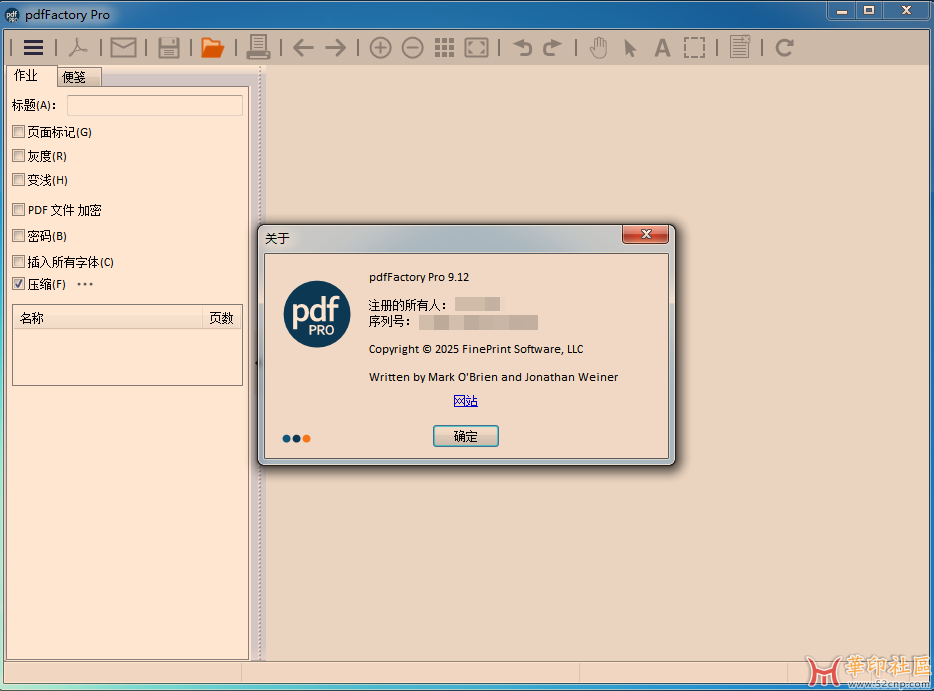Click the 注册的所有人 label
934x691 pixels.
tap(407, 306)
